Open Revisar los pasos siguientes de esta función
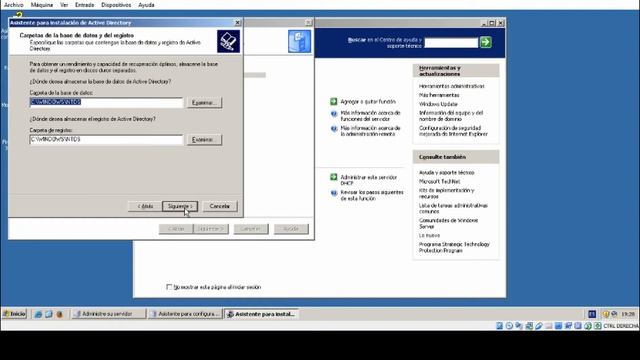 (371, 195)
